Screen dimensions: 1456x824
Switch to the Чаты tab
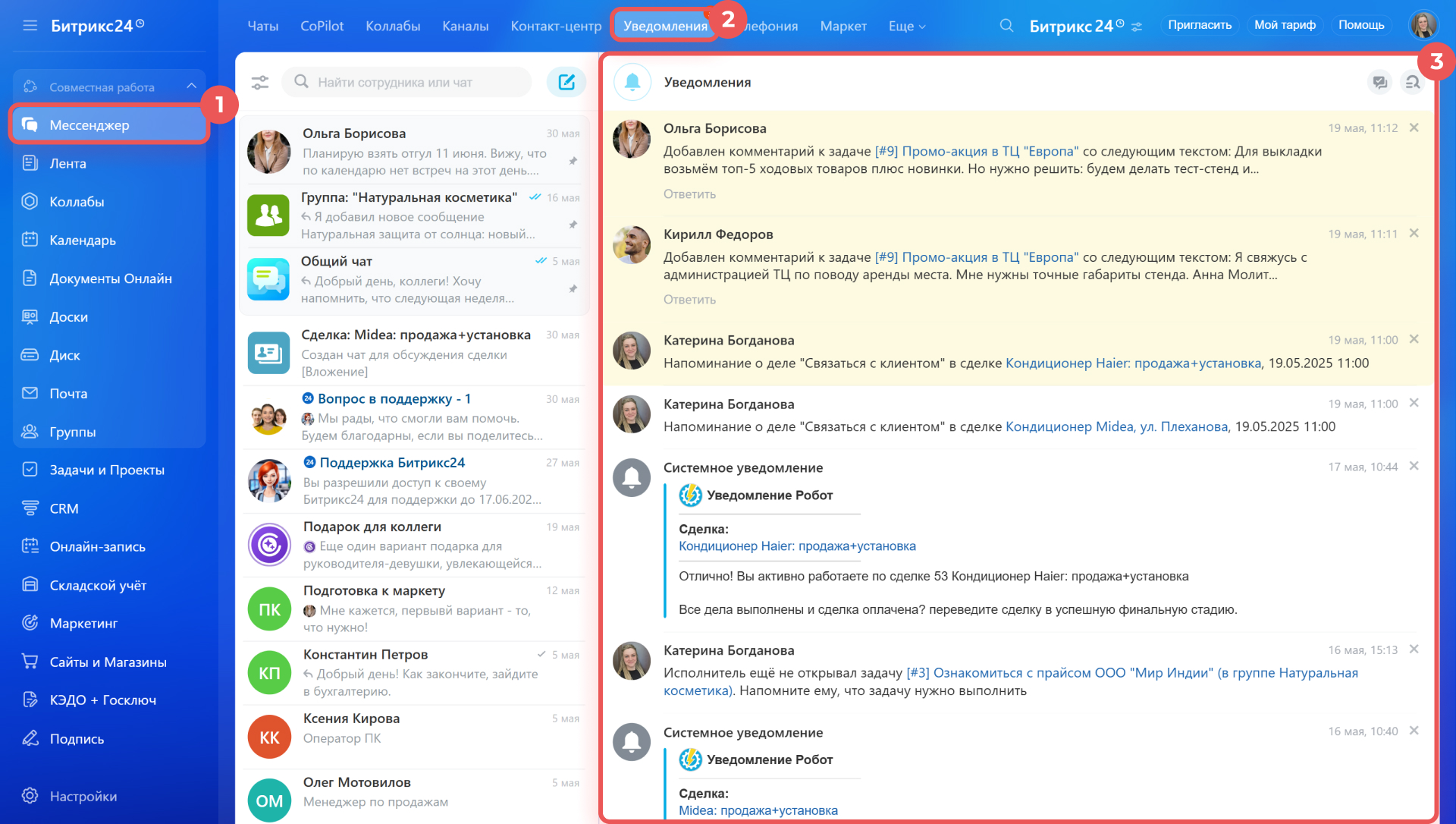pyautogui.click(x=263, y=26)
